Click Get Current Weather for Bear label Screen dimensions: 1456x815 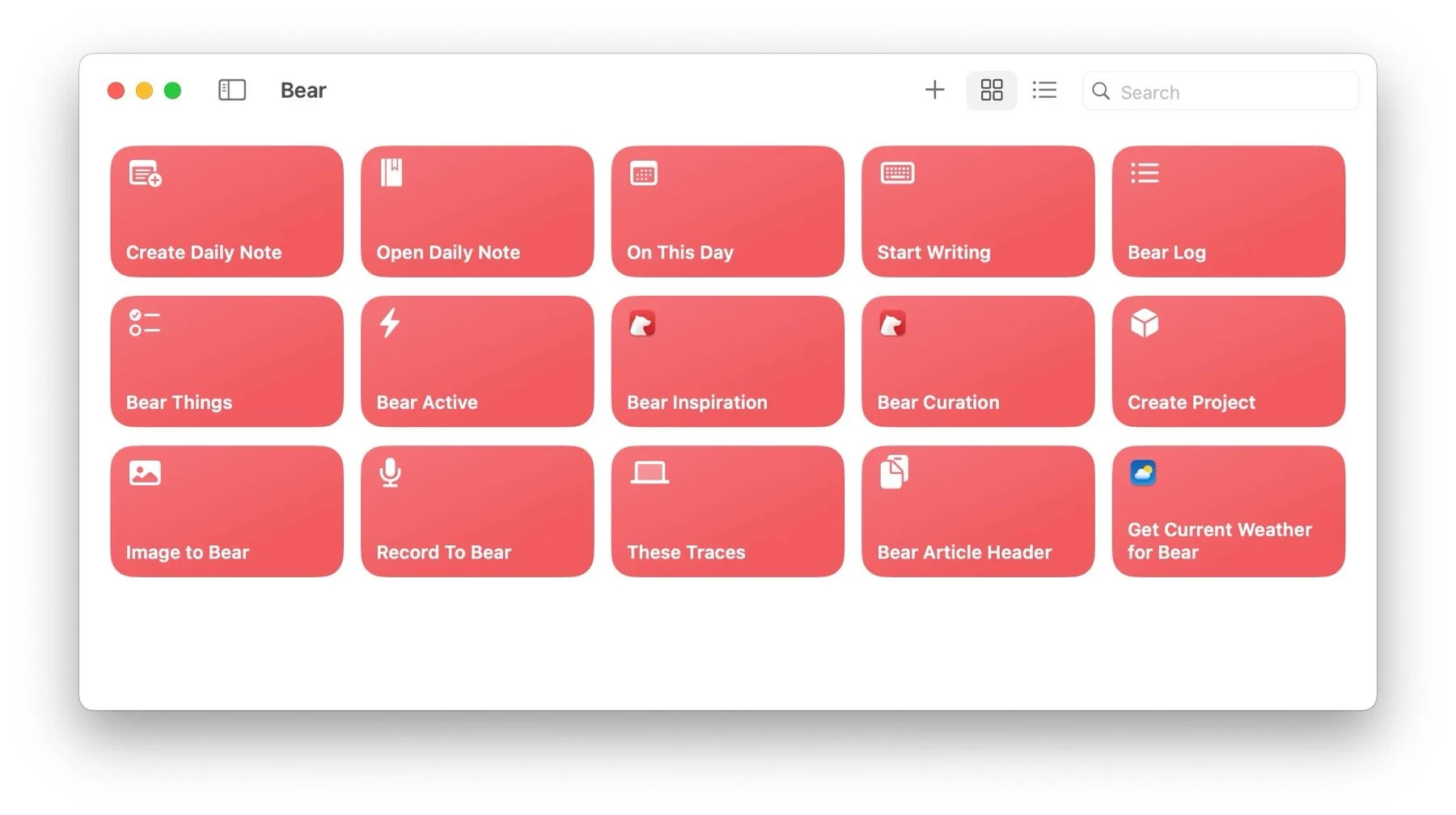pyautogui.click(x=1220, y=541)
